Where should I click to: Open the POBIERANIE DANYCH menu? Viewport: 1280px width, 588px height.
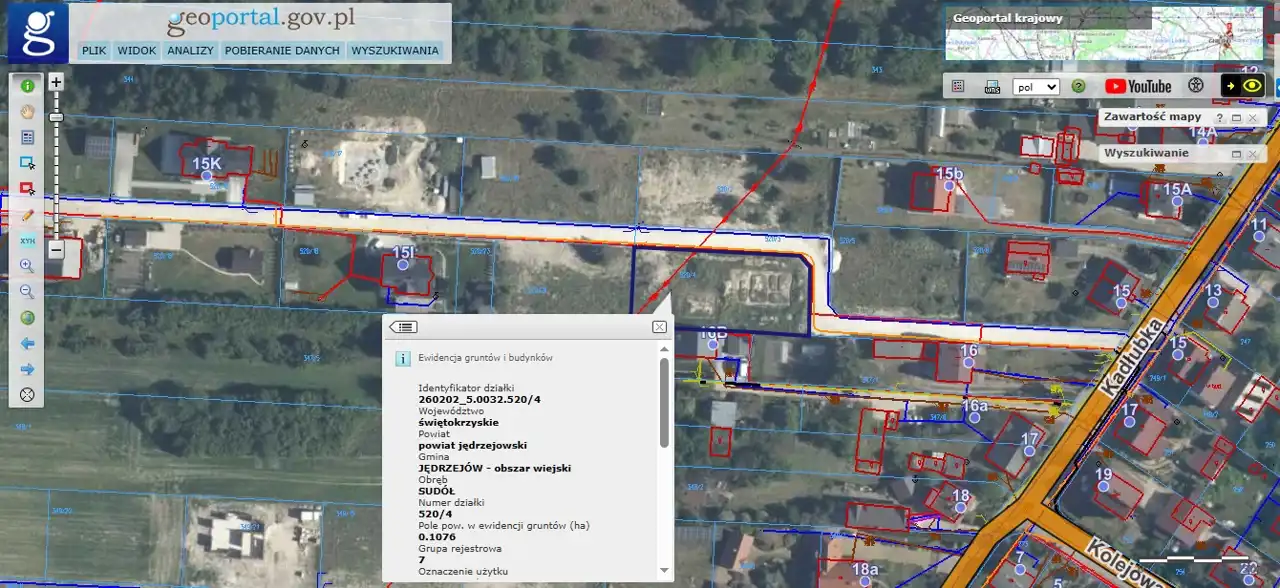click(x=282, y=50)
